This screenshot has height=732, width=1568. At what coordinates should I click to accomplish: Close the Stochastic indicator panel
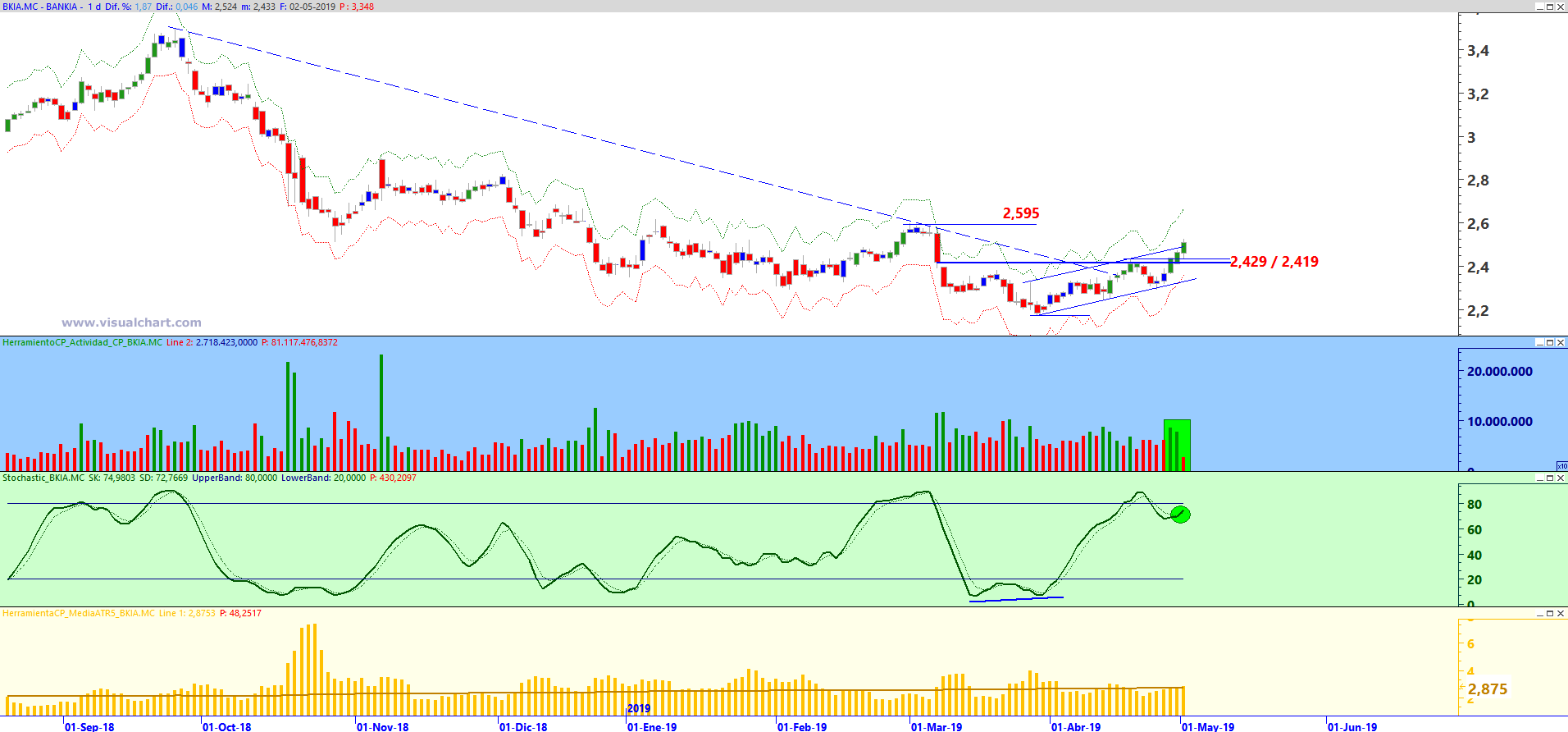[x=1561, y=478]
